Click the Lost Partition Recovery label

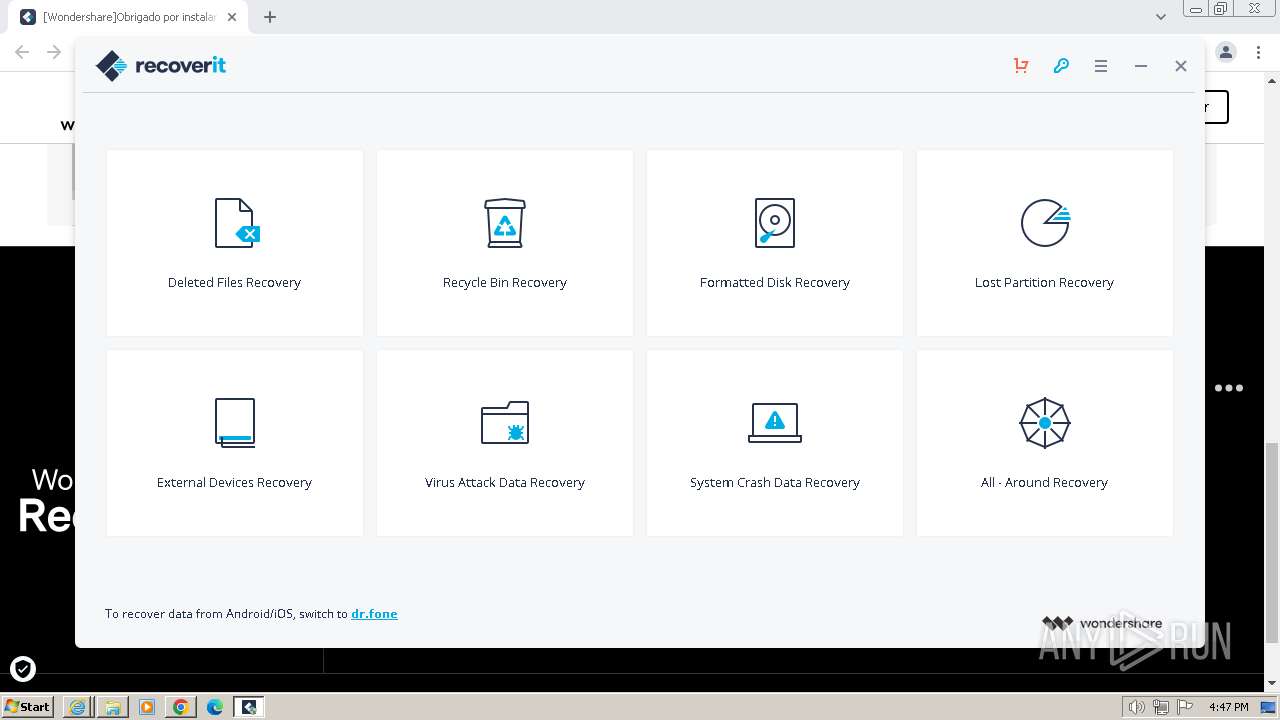pyautogui.click(x=1044, y=282)
